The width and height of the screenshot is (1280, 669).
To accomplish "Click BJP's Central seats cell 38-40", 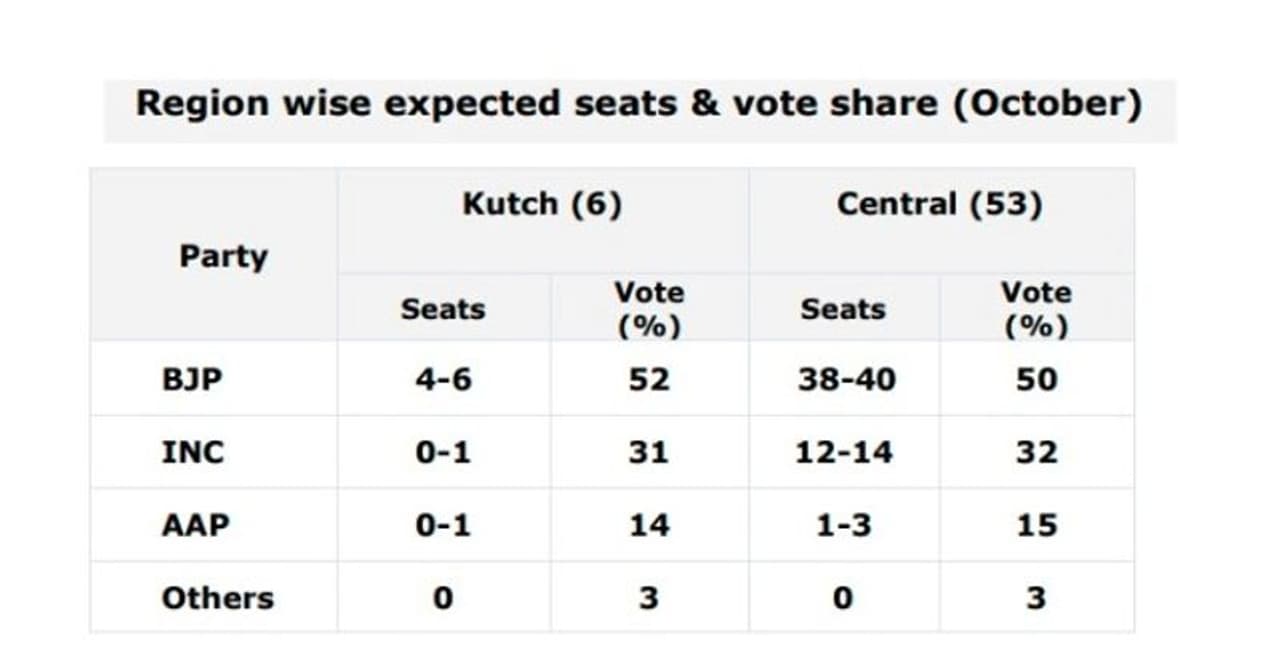I will click(847, 380).
